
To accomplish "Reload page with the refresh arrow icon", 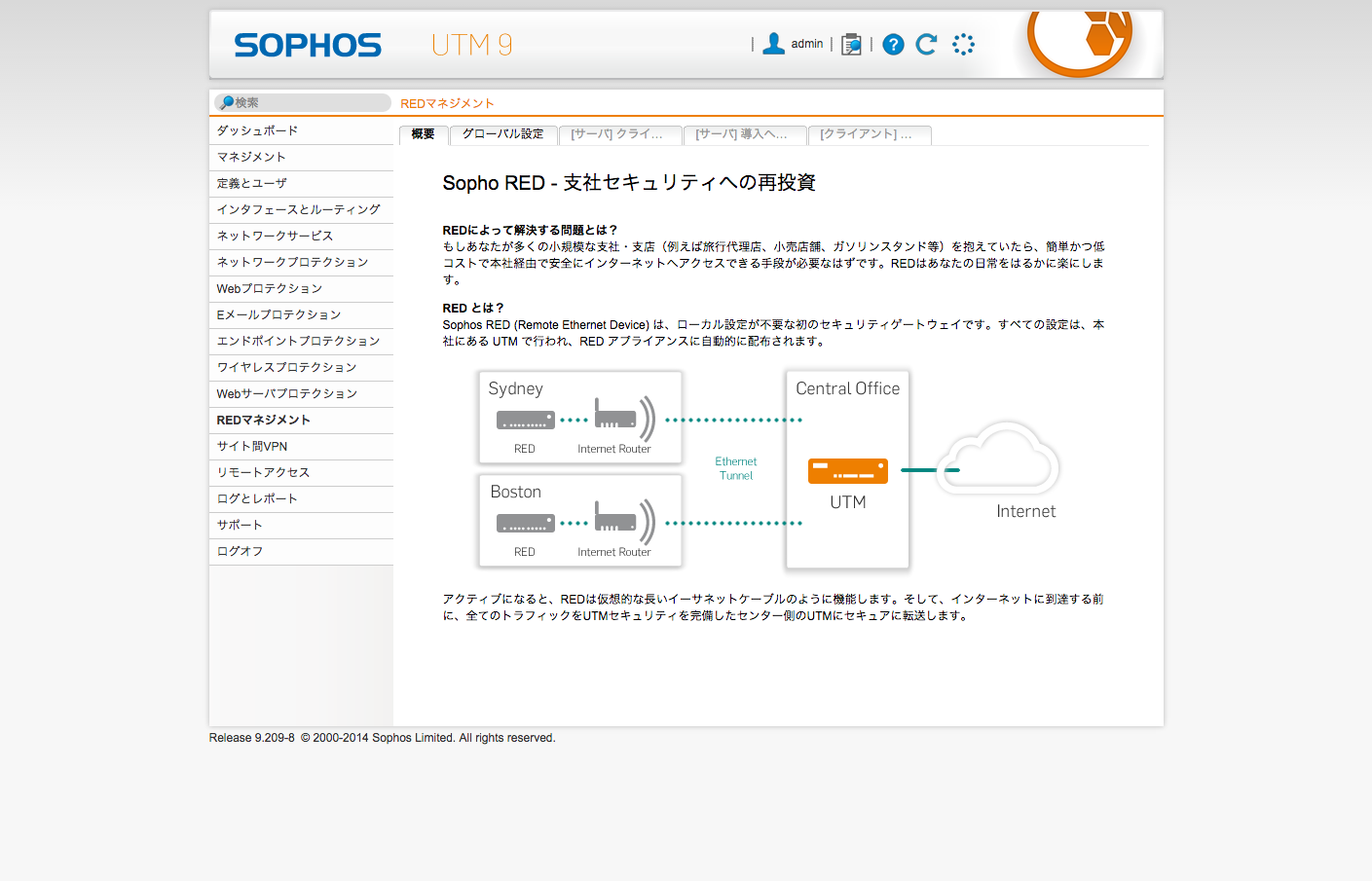I will pos(926,44).
